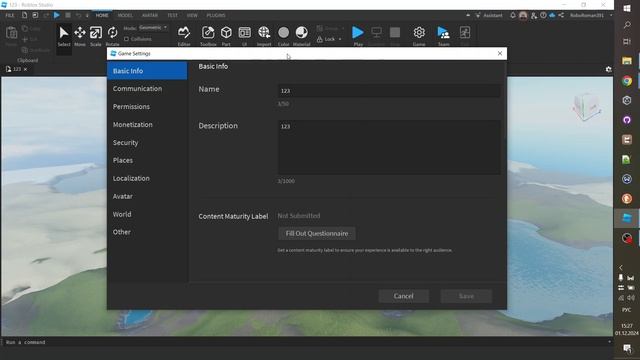Activate the Select tool in the Home ribbon

tap(64, 36)
